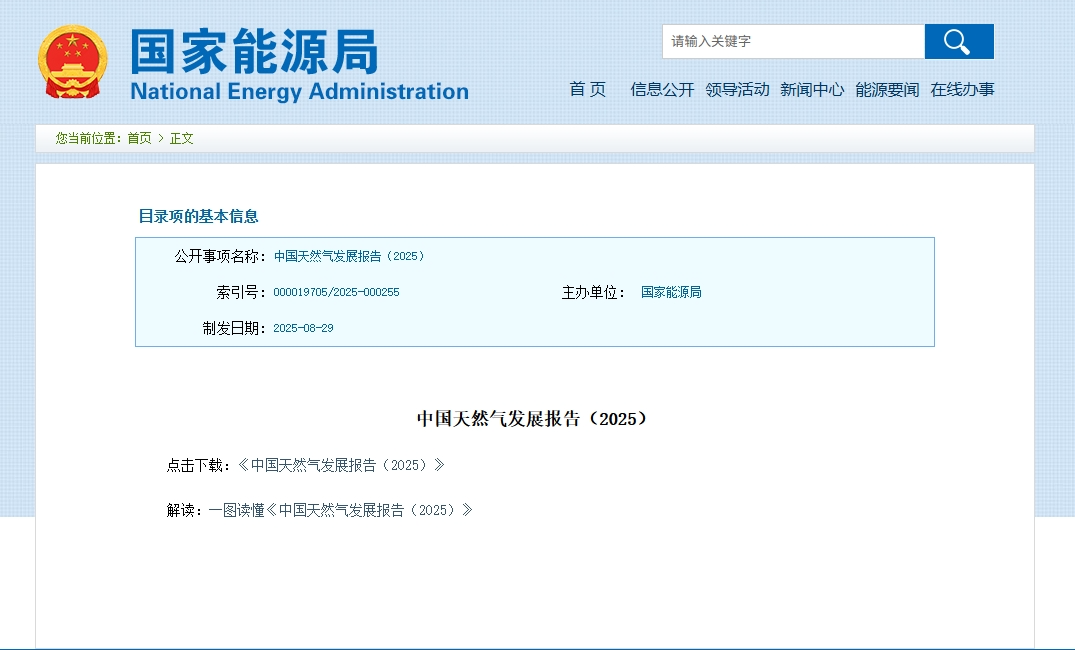Navigate to 能源要闻 section
1075x650 pixels.
tap(887, 89)
